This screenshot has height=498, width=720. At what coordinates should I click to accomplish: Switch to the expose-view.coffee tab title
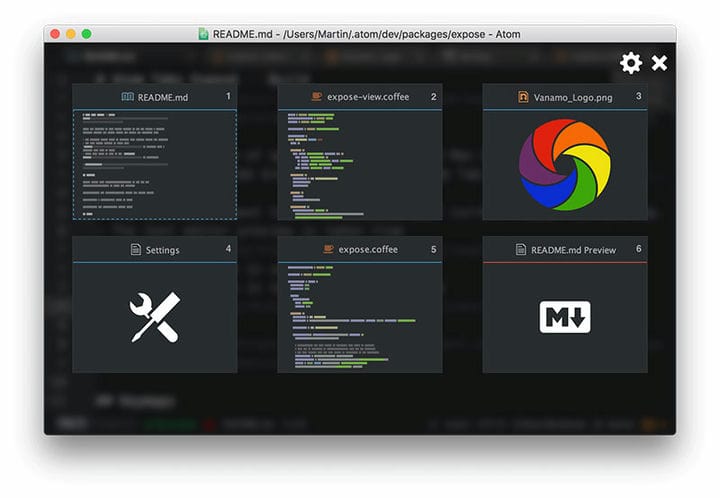(x=368, y=97)
